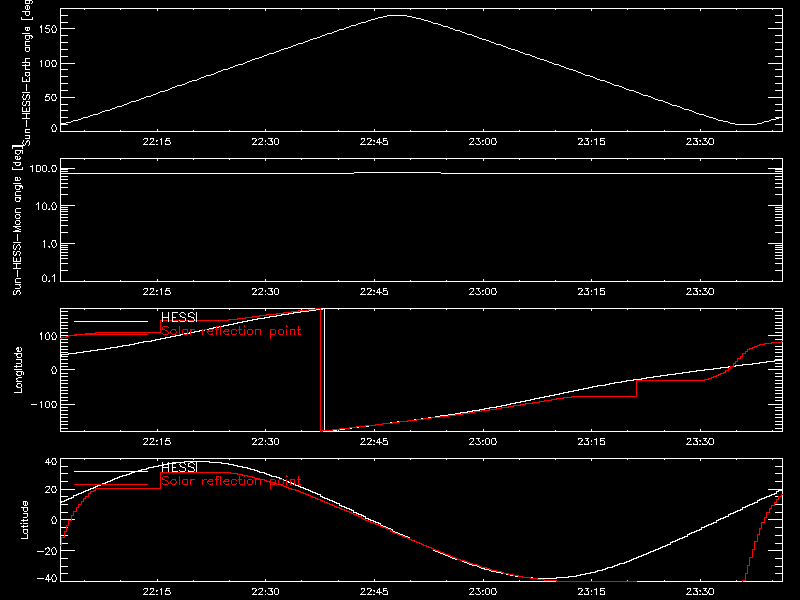Click 23:00 label below the Latitude plot

tap(483, 591)
